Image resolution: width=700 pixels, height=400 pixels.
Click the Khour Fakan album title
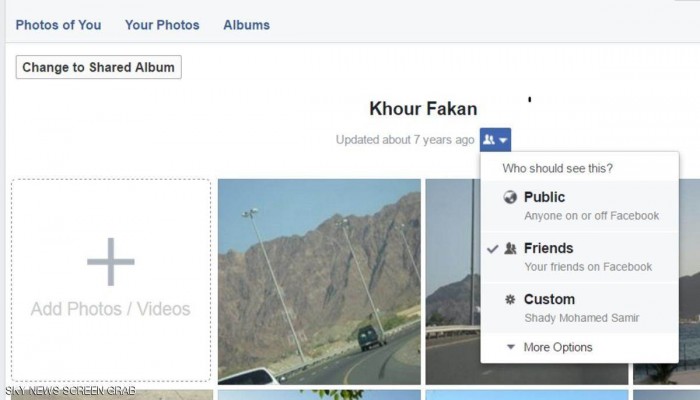point(423,108)
